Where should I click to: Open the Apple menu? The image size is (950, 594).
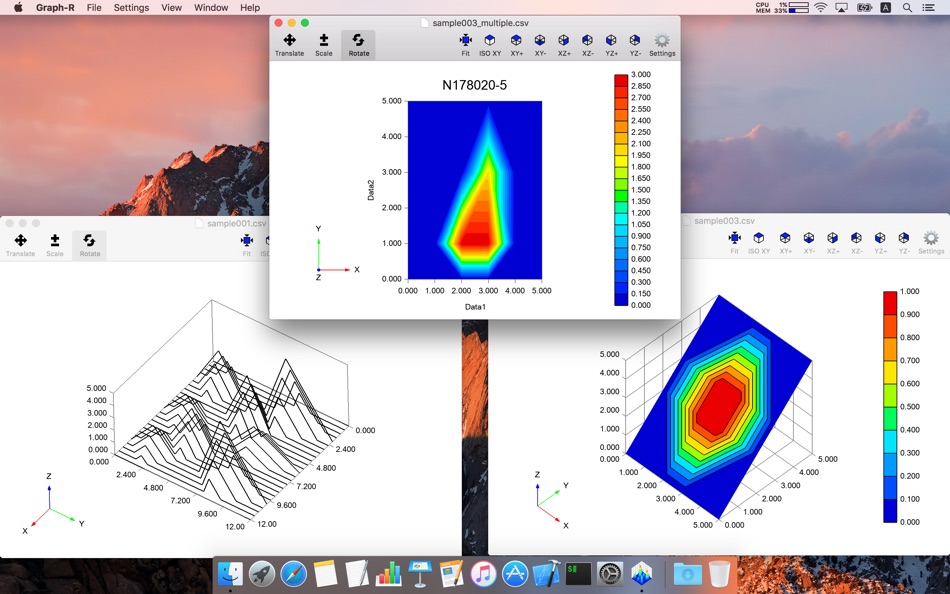click(18, 8)
